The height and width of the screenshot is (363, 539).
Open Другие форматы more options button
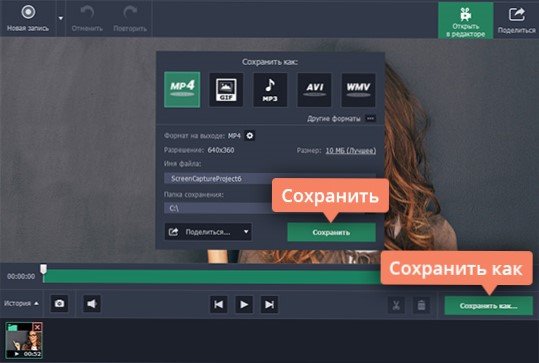pos(371,119)
